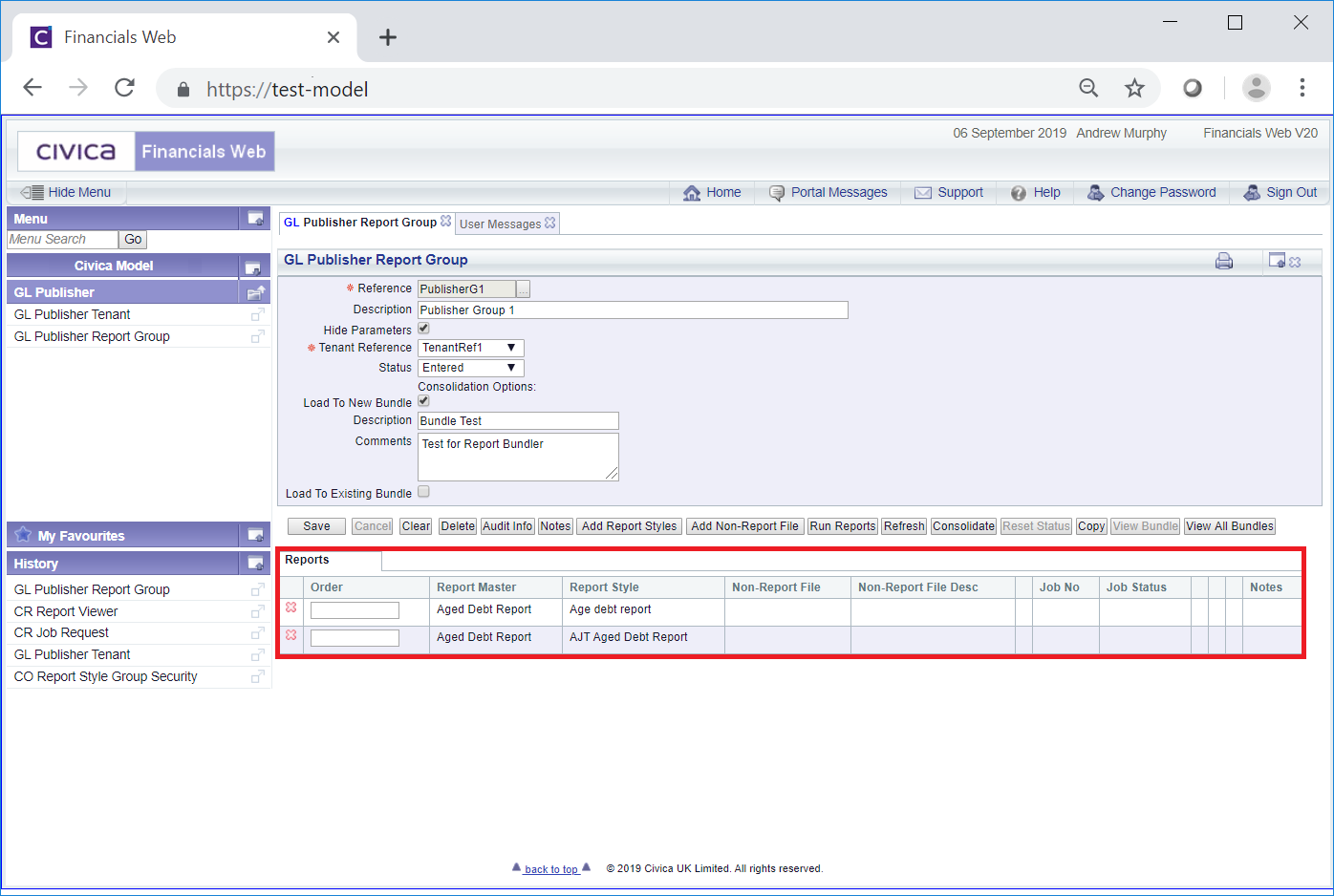The image size is (1334, 896).
Task: Open CR Report Viewer in new window icon
Action: (x=257, y=611)
